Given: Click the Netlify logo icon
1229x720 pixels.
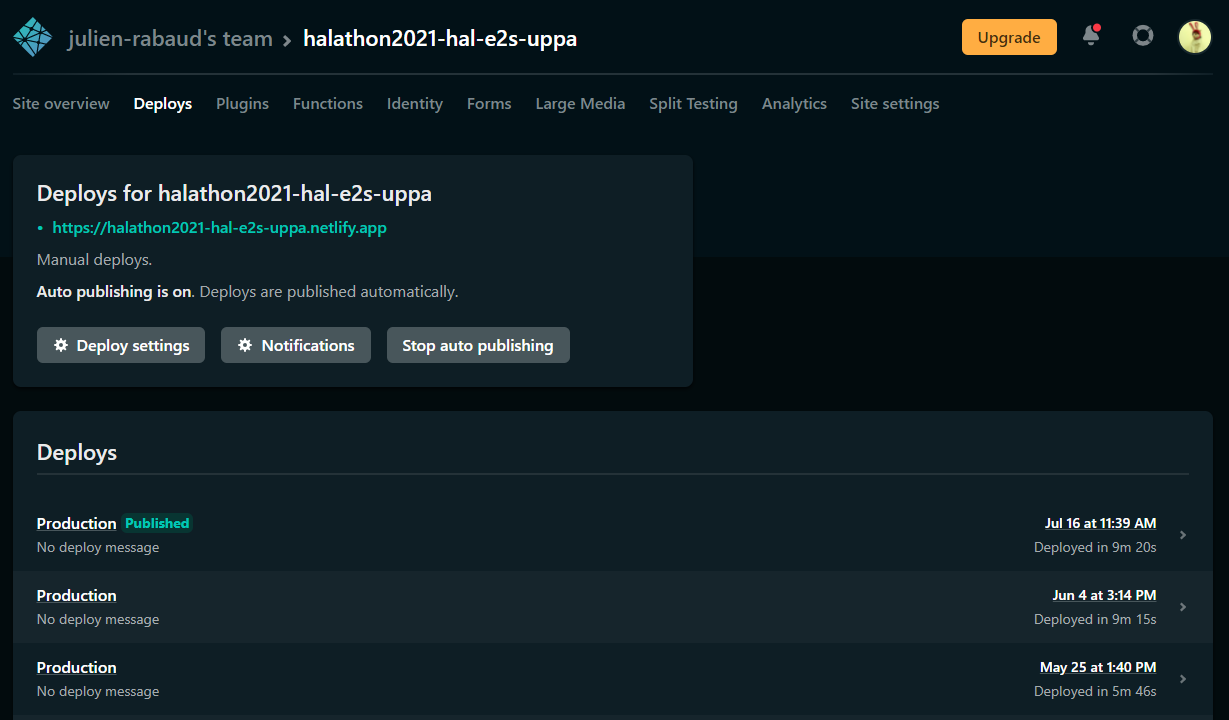Looking at the screenshot, I should pyautogui.click(x=33, y=38).
